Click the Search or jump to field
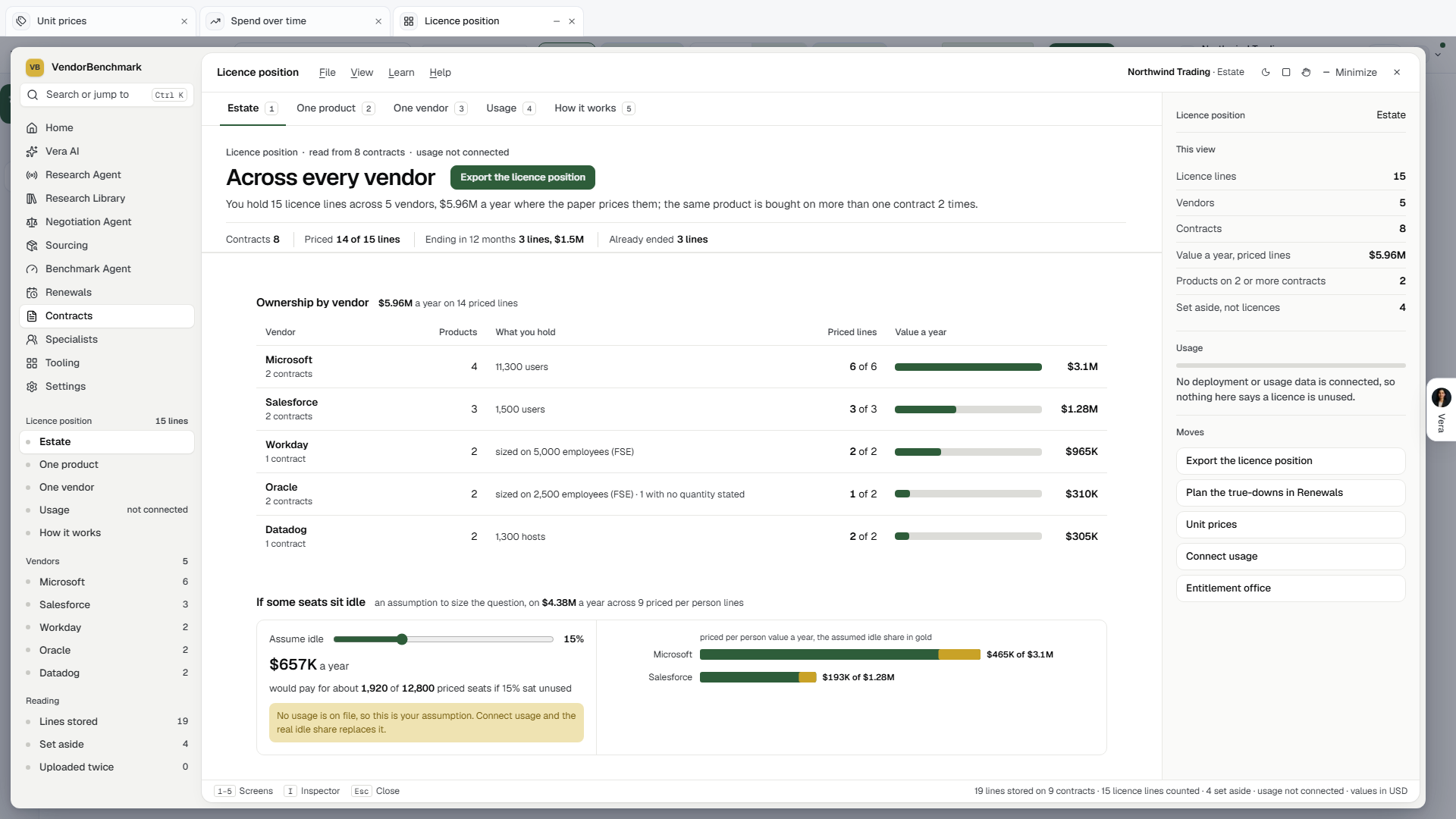Screen dimensions: 1456x819 [106, 95]
